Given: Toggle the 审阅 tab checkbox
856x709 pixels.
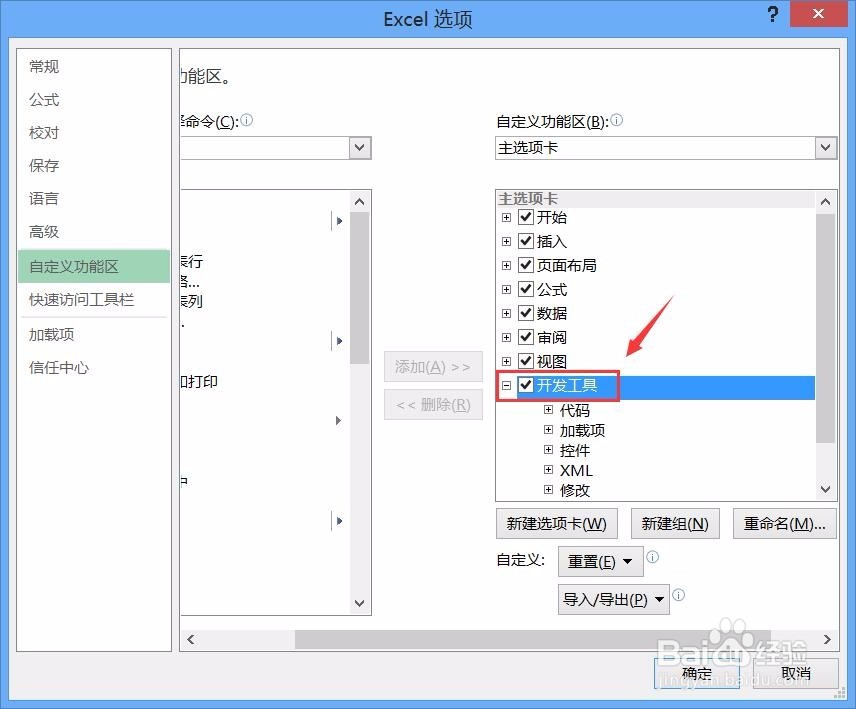Looking at the screenshot, I should point(526,337).
